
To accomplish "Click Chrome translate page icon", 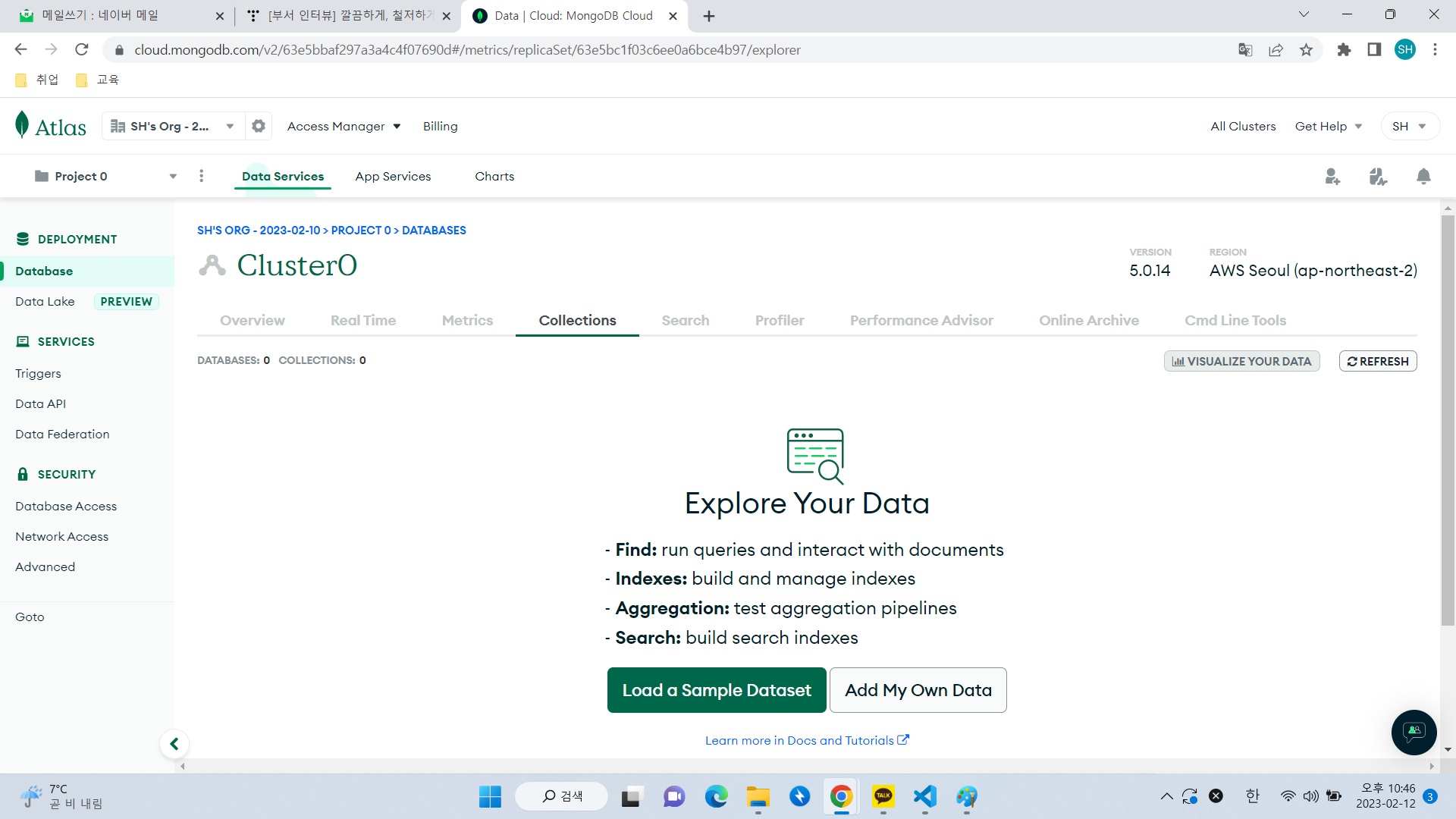I will pos(1245,50).
